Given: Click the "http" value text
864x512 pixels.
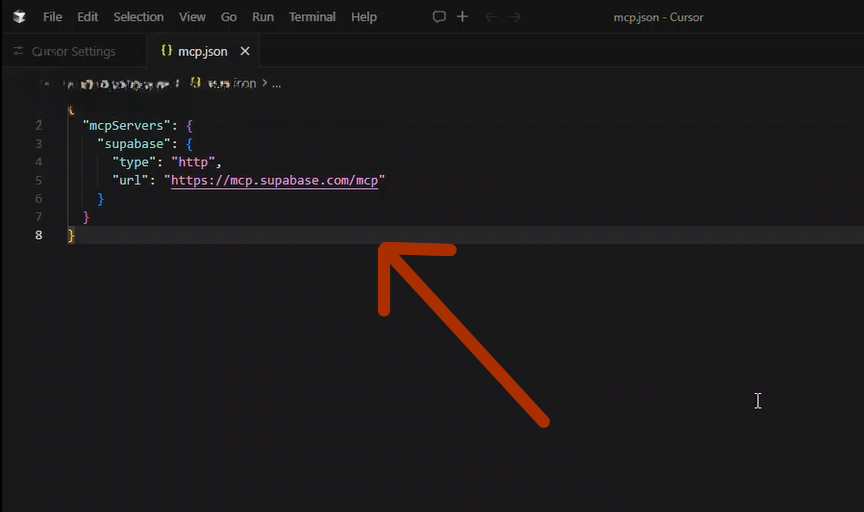Looking at the screenshot, I should coord(193,162).
